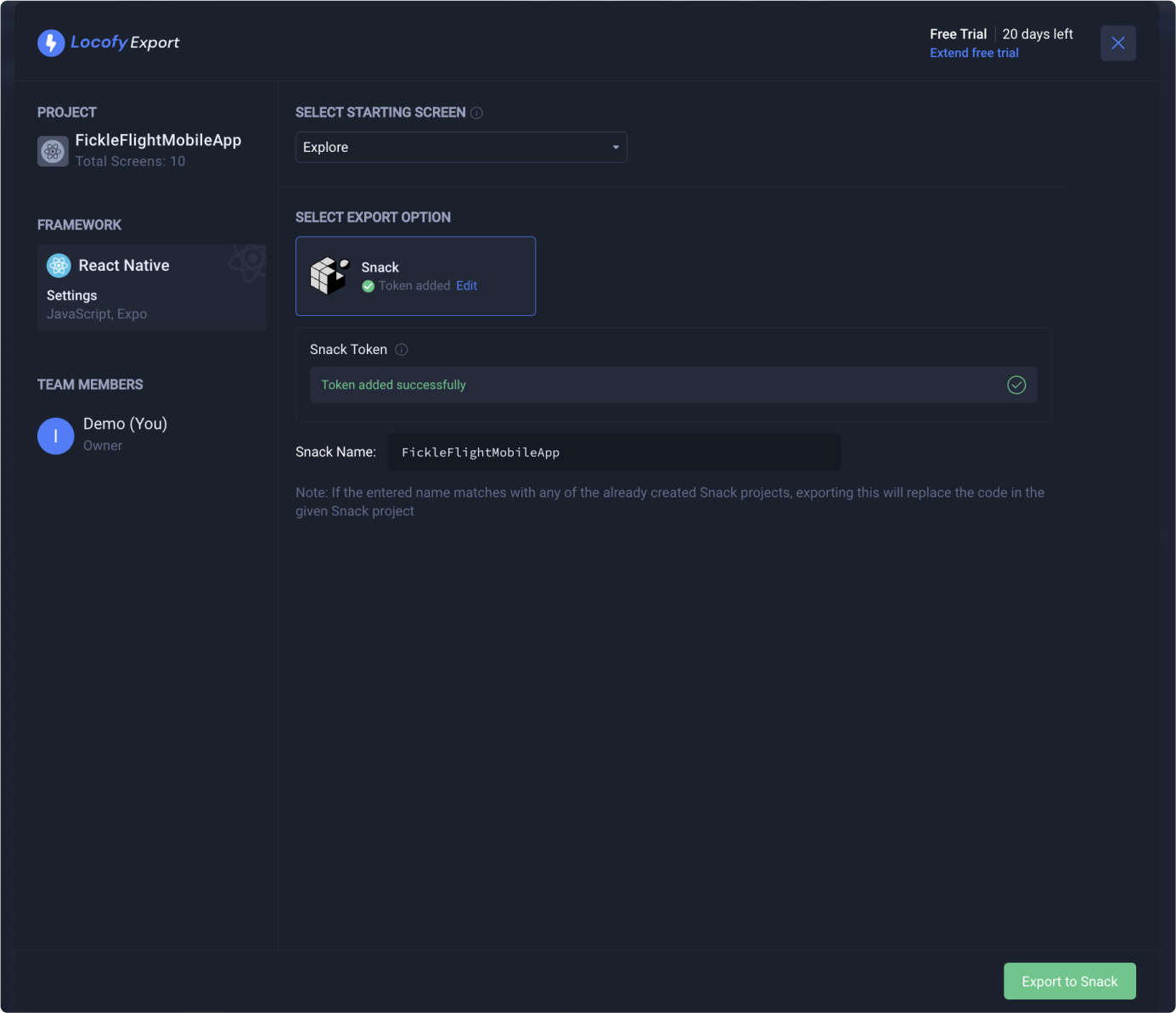Image resolution: width=1176 pixels, height=1013 pixels.
Task: Click the Snack cube icon
Action: pos(330,275)
